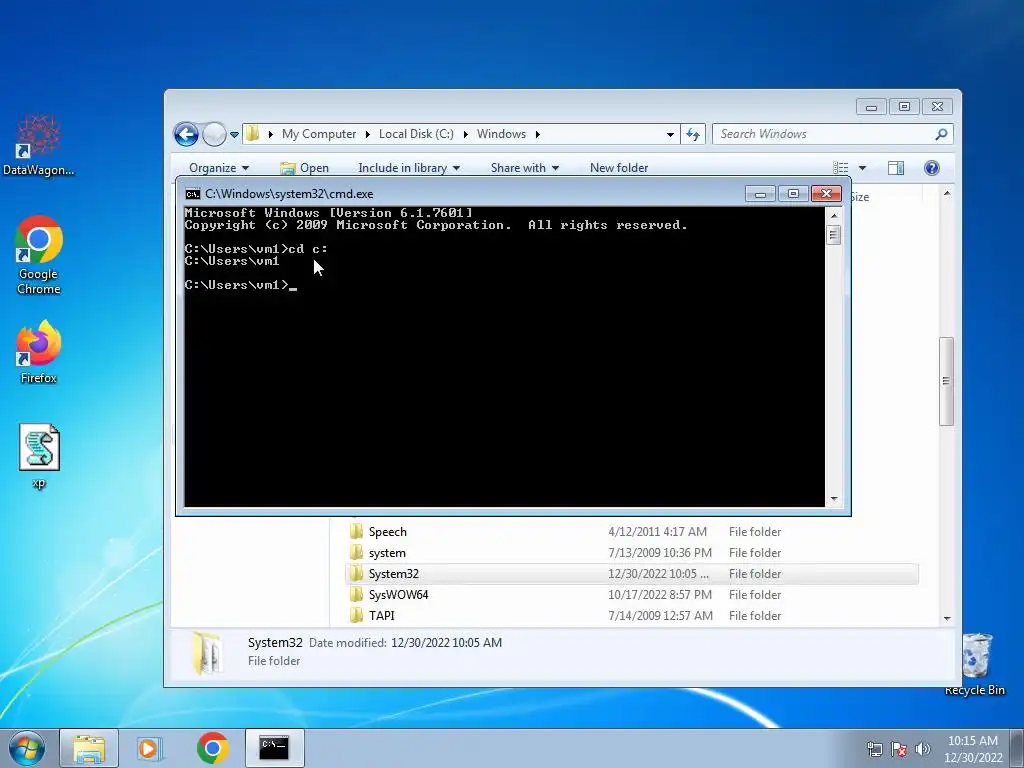Click the Action Center flag tray icon
Image resolution: width=1024 pixels, height=768 pixels.
click(899, 750)
